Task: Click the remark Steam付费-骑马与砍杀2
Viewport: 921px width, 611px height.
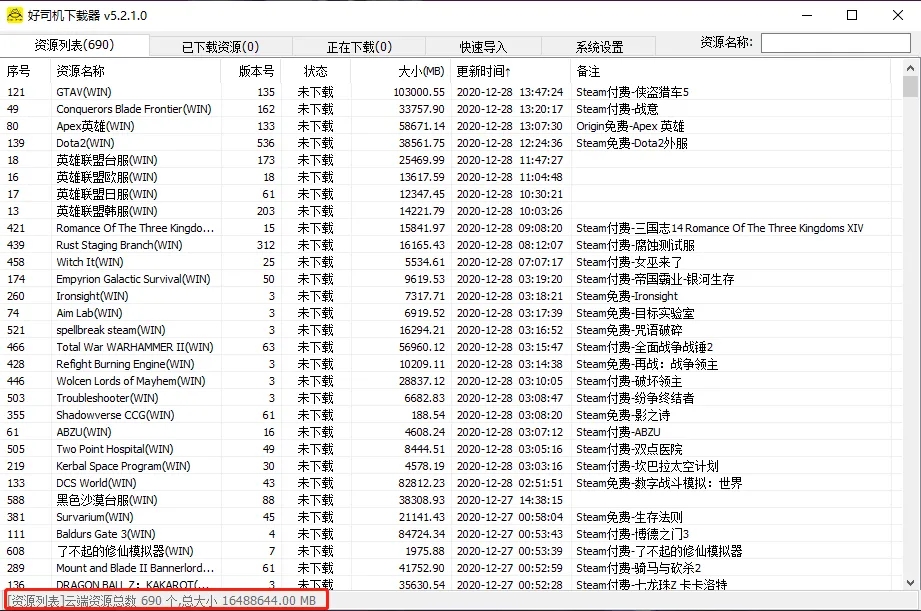Action: [x=638, y=569]
